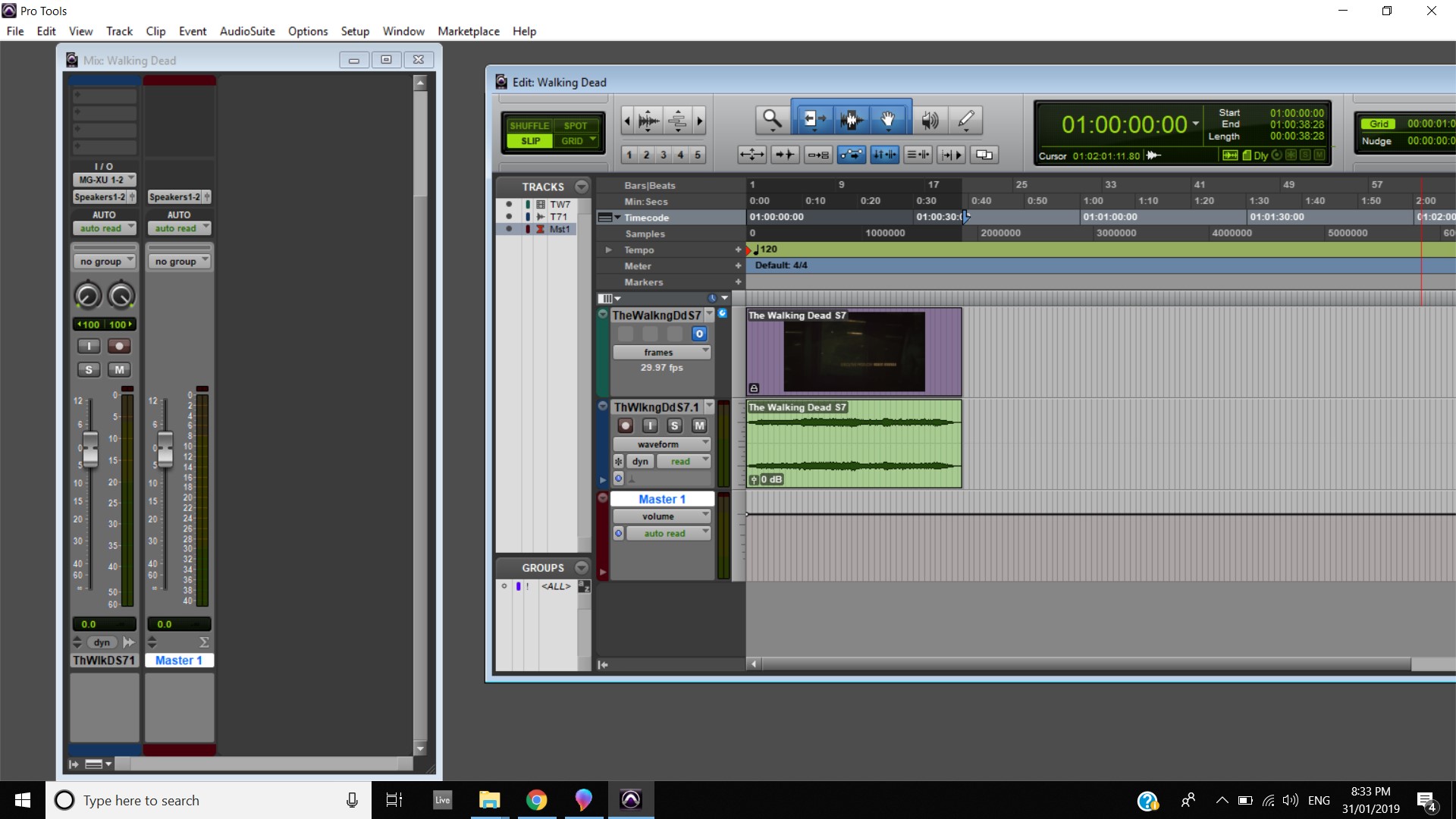Select the Scrubber speaker tool
Viewport: 1456px width, 819px height.
(929, 119)
